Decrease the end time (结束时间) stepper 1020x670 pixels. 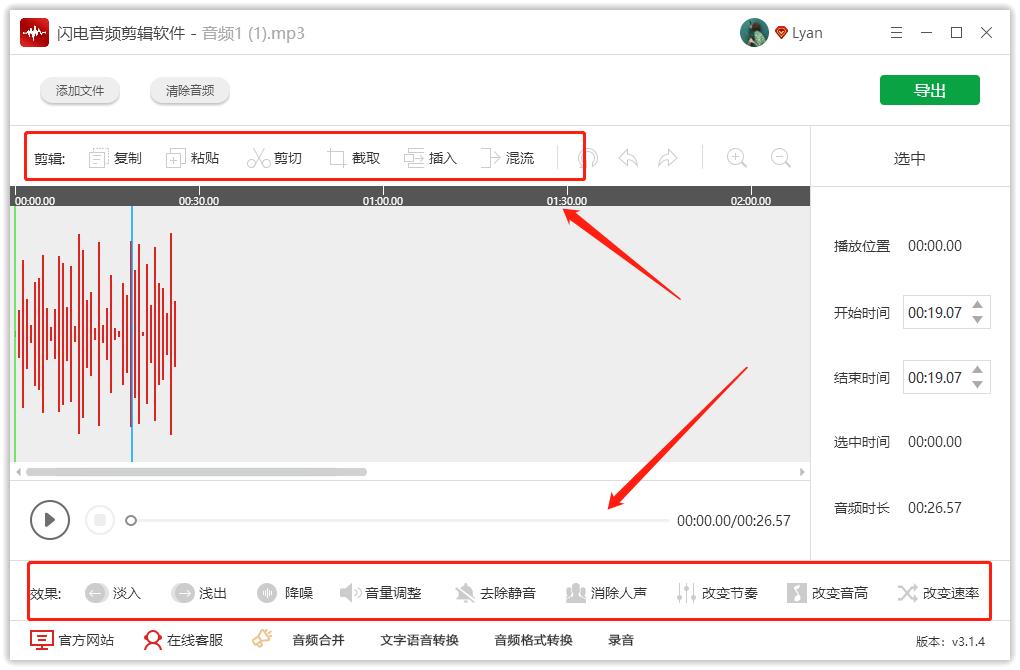pyautogui.click(x=977, y=384)
